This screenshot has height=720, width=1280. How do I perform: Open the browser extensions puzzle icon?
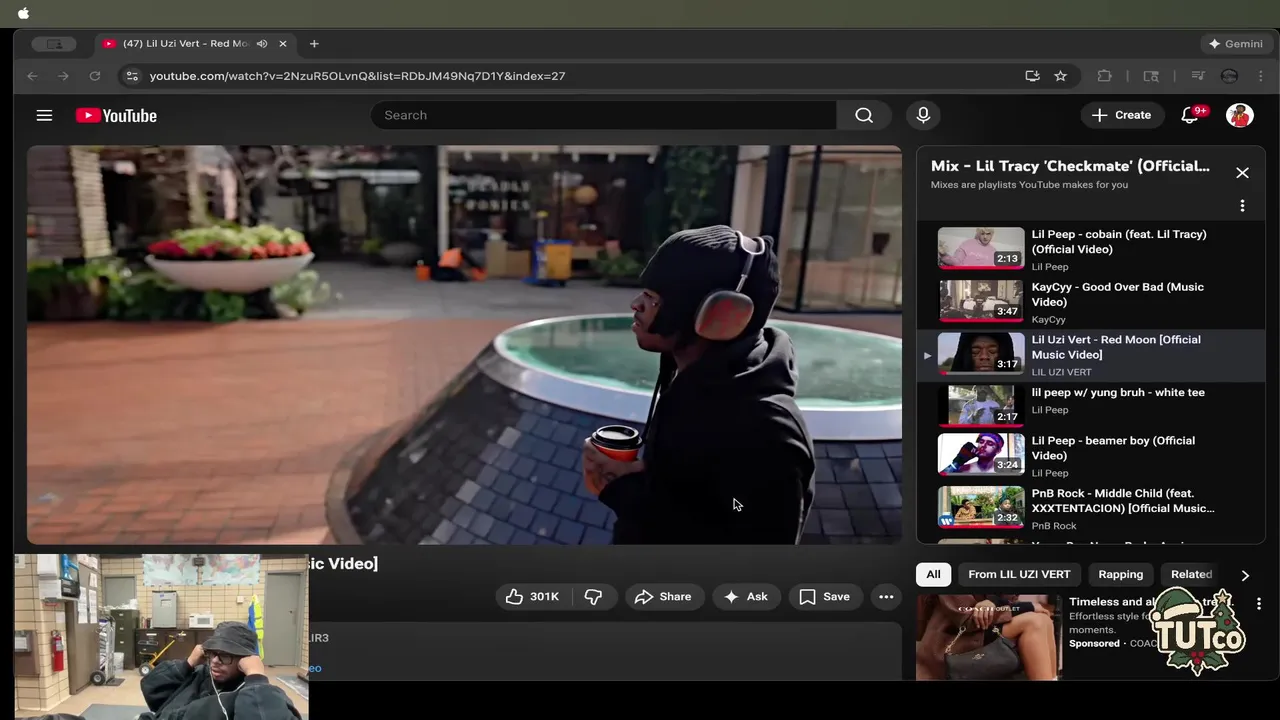pos(1104,76)
